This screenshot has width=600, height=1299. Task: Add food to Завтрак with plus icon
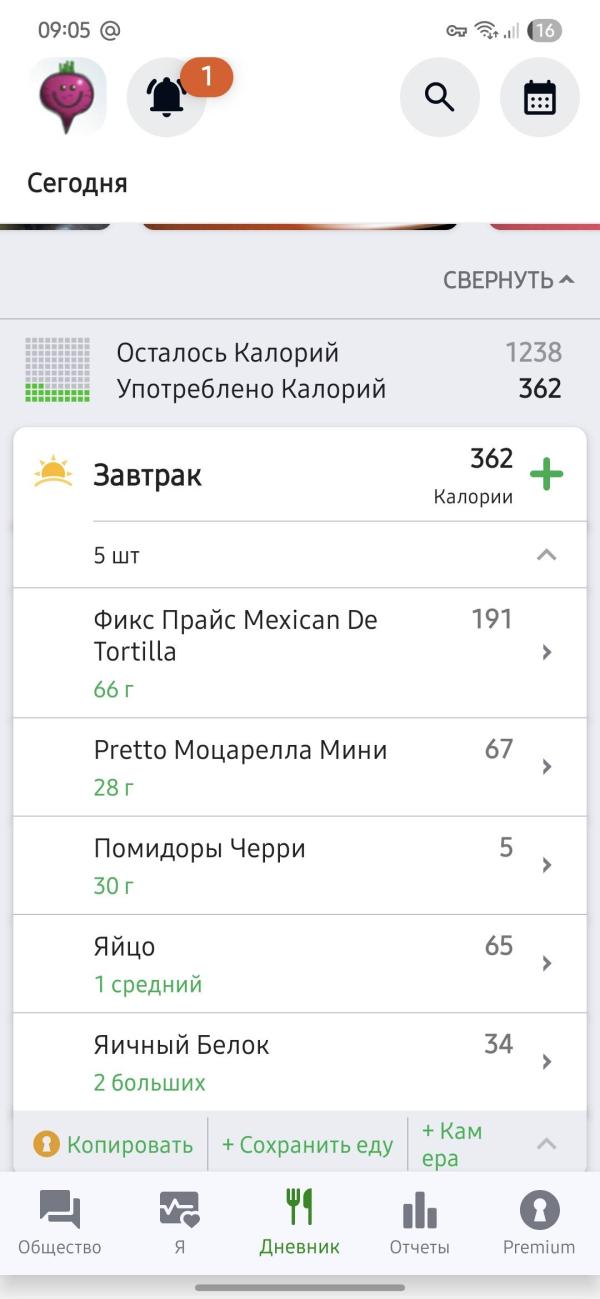click(546, 475)
